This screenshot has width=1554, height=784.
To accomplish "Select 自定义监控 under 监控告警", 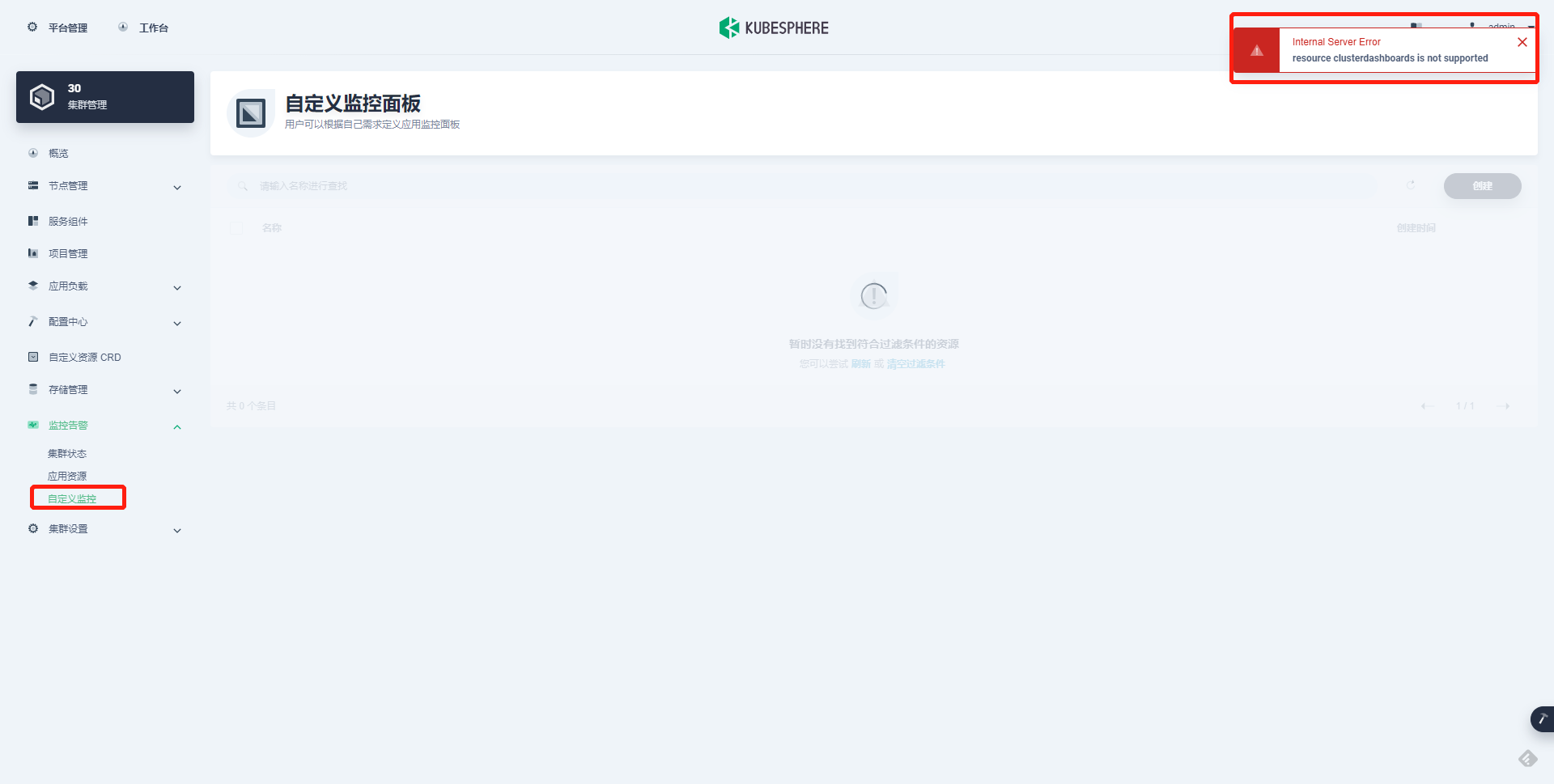I will [72, 499].
